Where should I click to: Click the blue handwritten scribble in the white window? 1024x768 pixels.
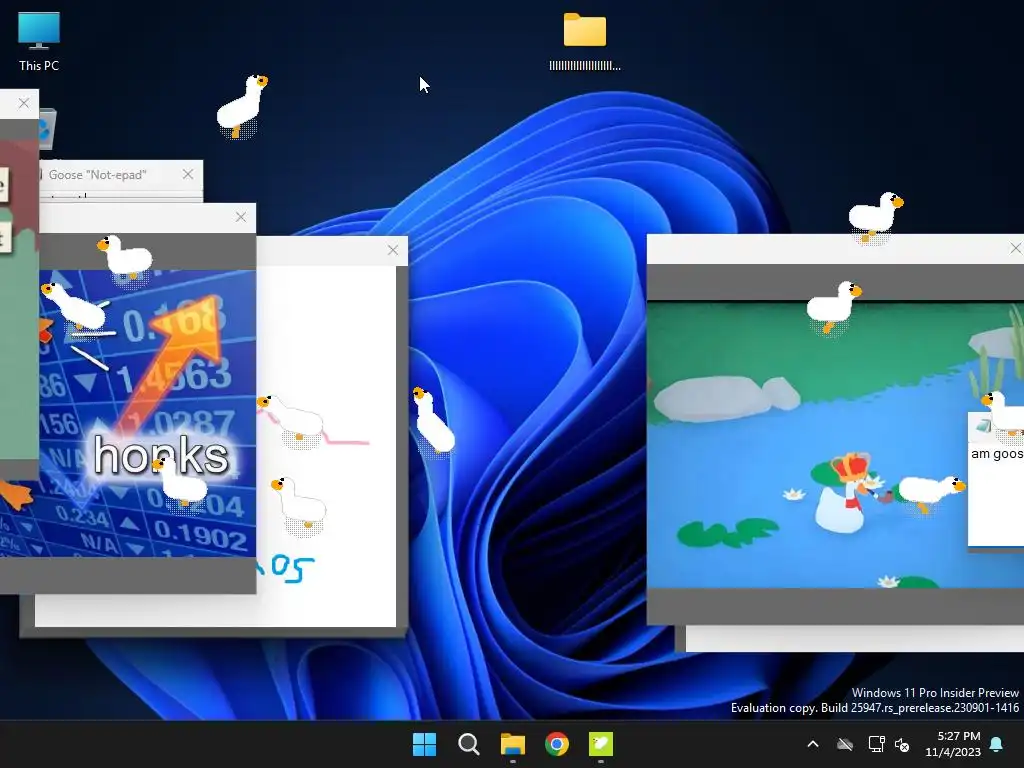(x=285, y=568)
